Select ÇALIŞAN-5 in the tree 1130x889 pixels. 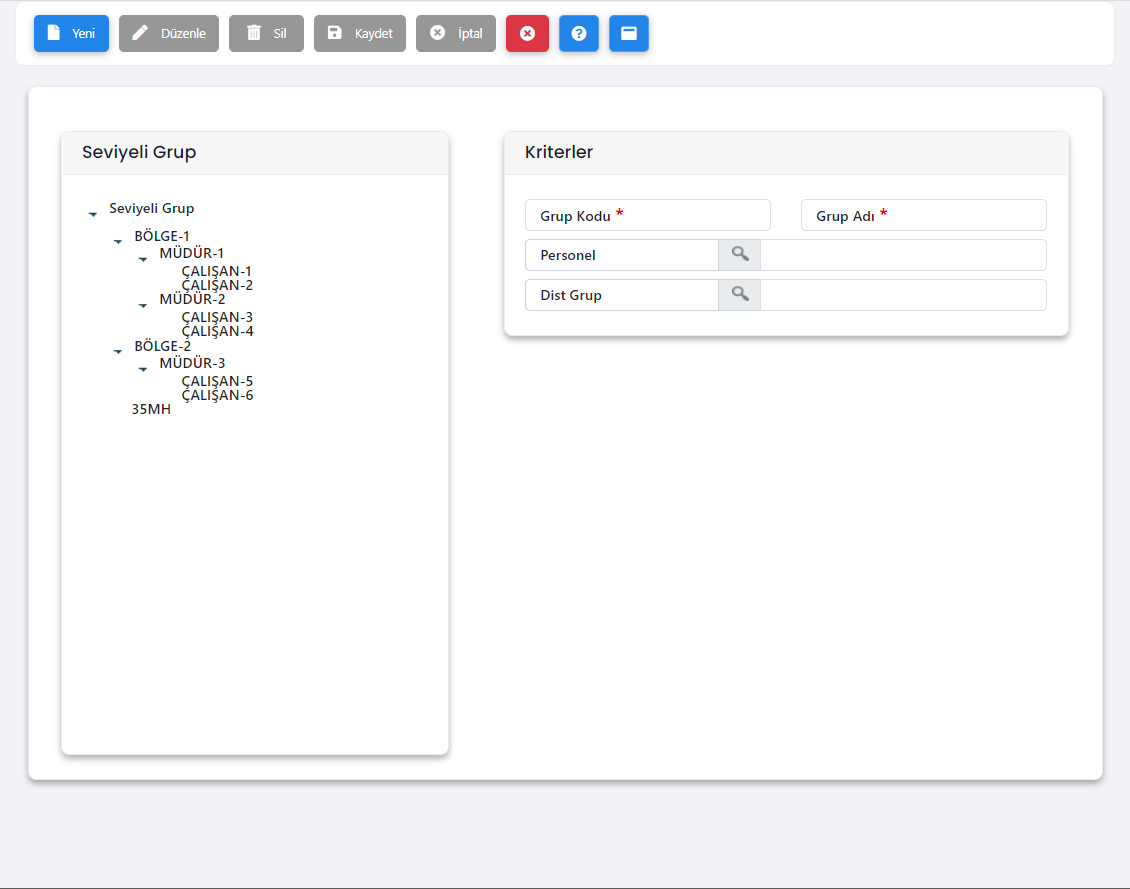click(x=217, y=381)
